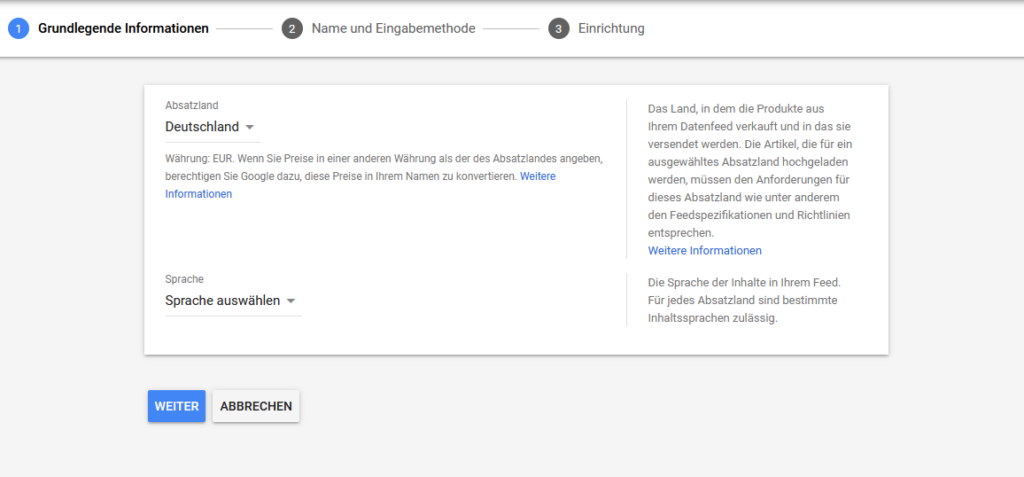
Task: Open Weitere Informationen link in right help panel
Action: click(704, 250)
